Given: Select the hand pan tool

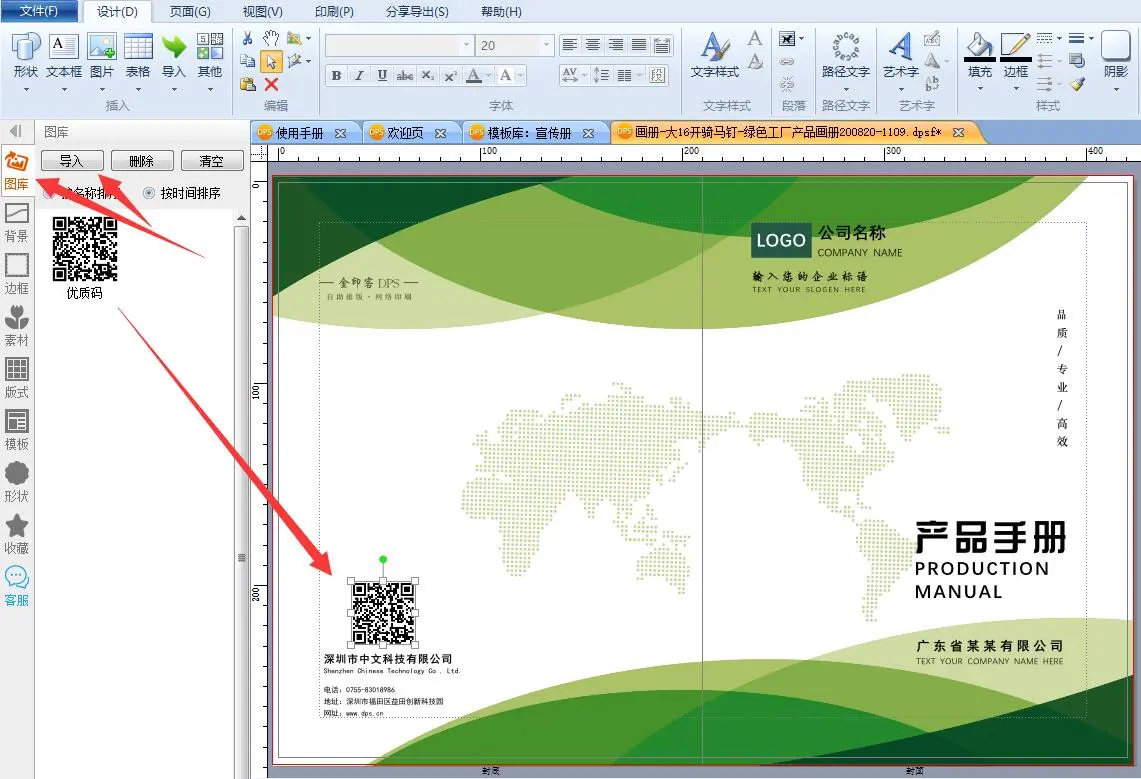Looking at the screenshot, I should click(x=271, y=38).
